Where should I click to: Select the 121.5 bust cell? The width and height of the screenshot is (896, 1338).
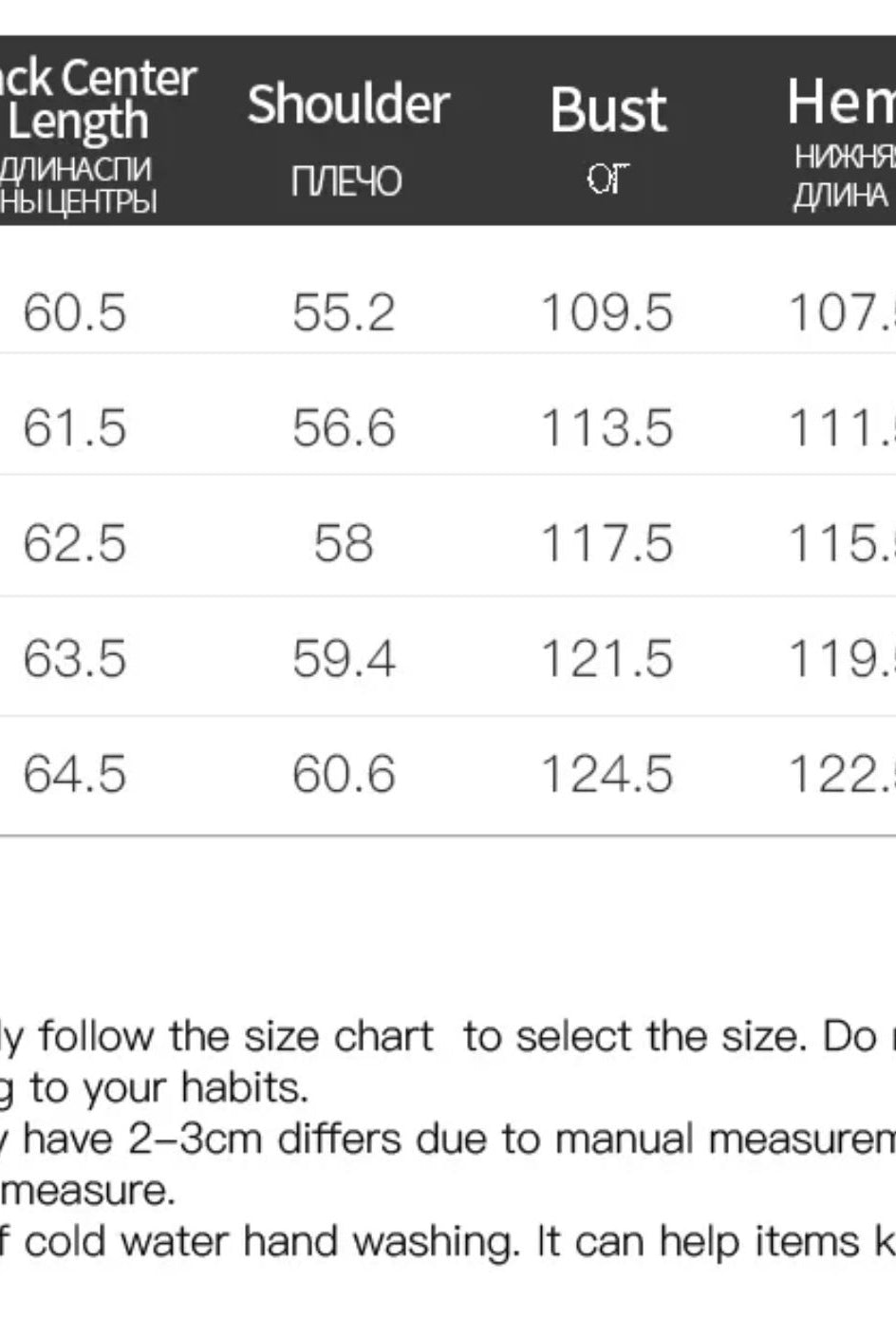(x=607, y=659)
